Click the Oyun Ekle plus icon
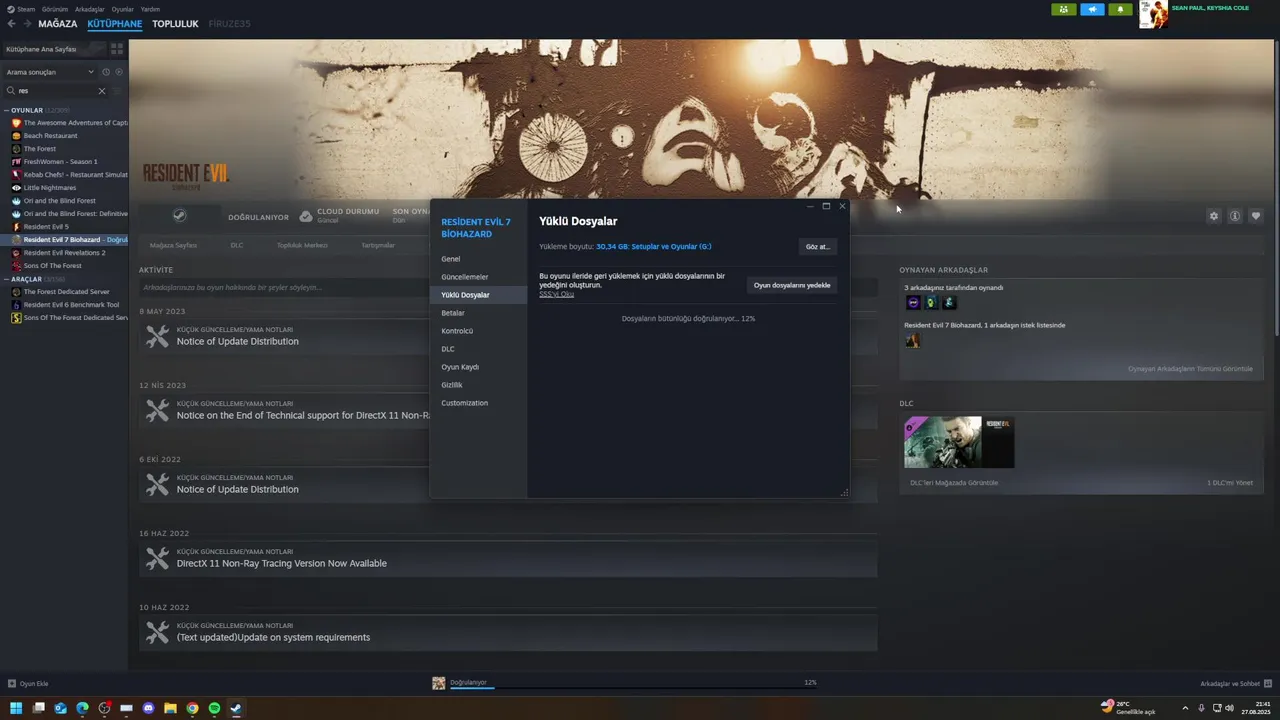The height and width of the screenshot is (720, 1280). click(12, 684)
